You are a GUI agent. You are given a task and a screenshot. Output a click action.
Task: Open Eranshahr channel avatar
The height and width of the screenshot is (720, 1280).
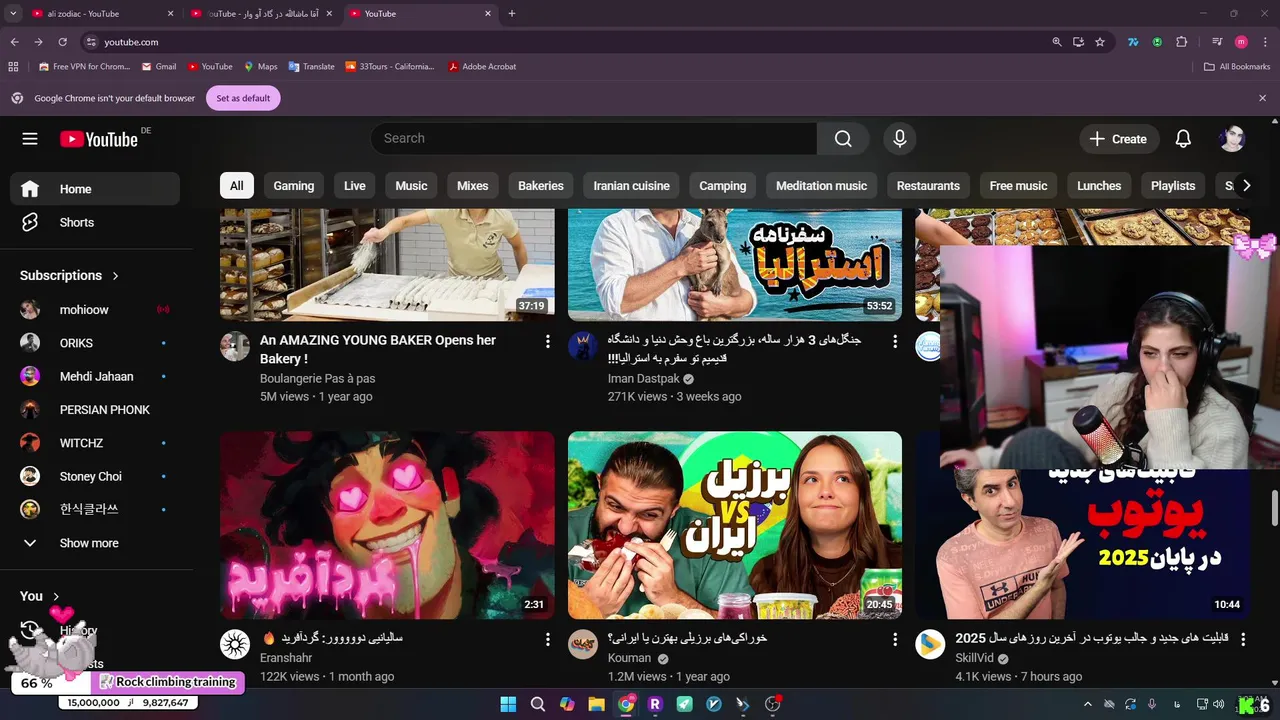tap(235, 644)
